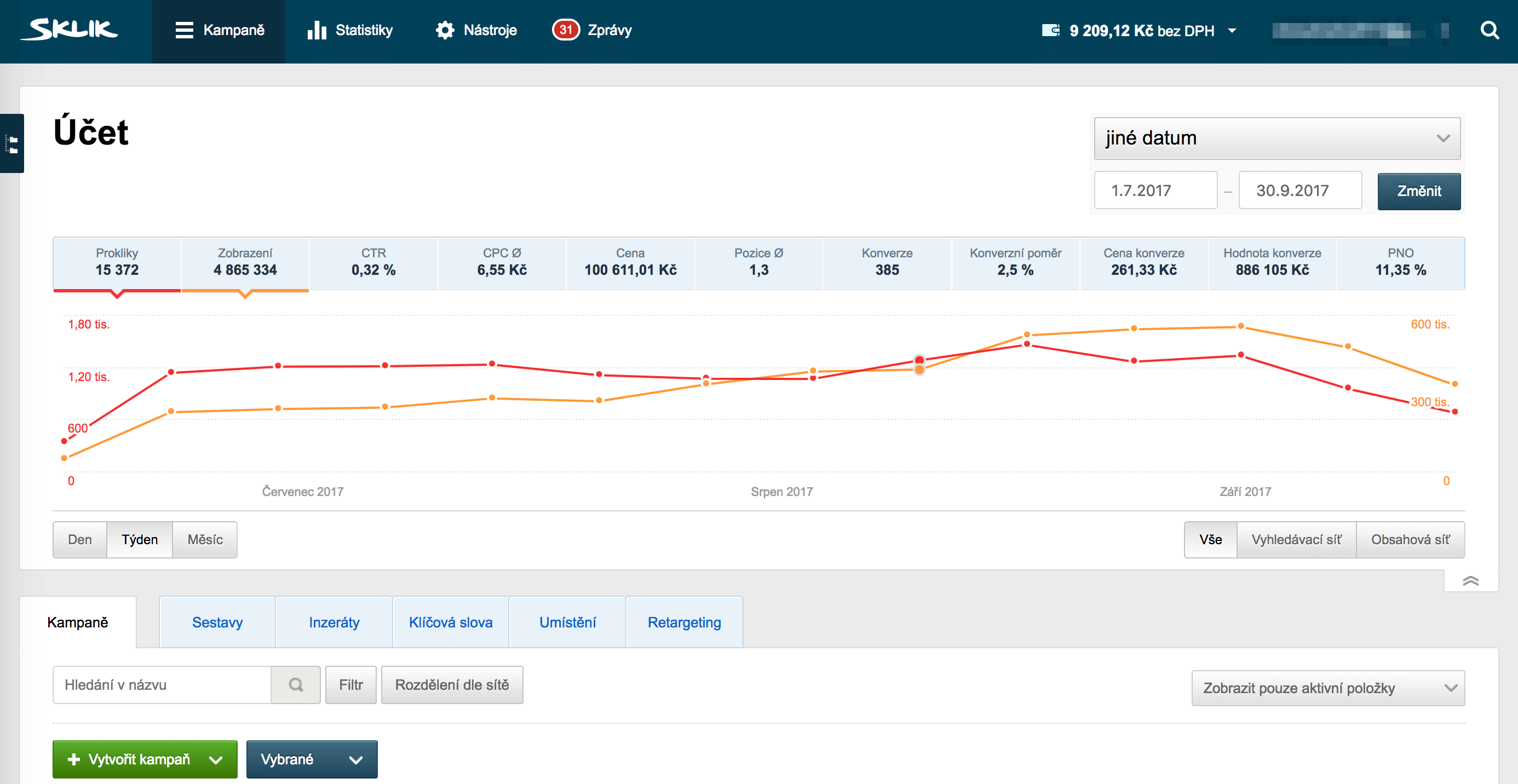Viewport: 1518px width, 784px height.
Task: Click the Statistiky bar chart icon
Action: point(317,30)
